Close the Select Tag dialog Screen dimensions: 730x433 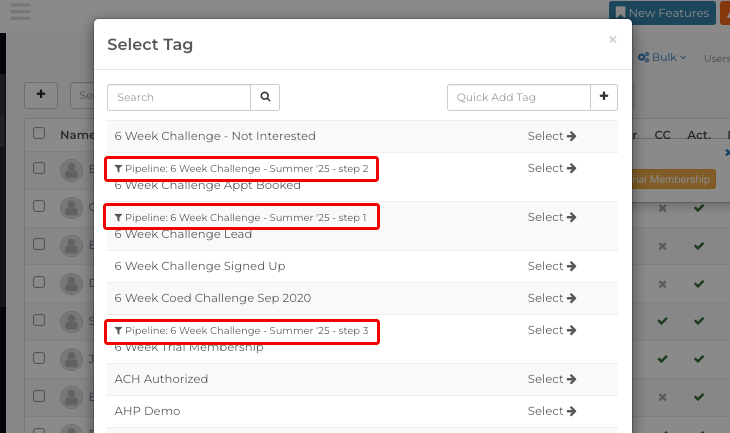pos(613,40)
